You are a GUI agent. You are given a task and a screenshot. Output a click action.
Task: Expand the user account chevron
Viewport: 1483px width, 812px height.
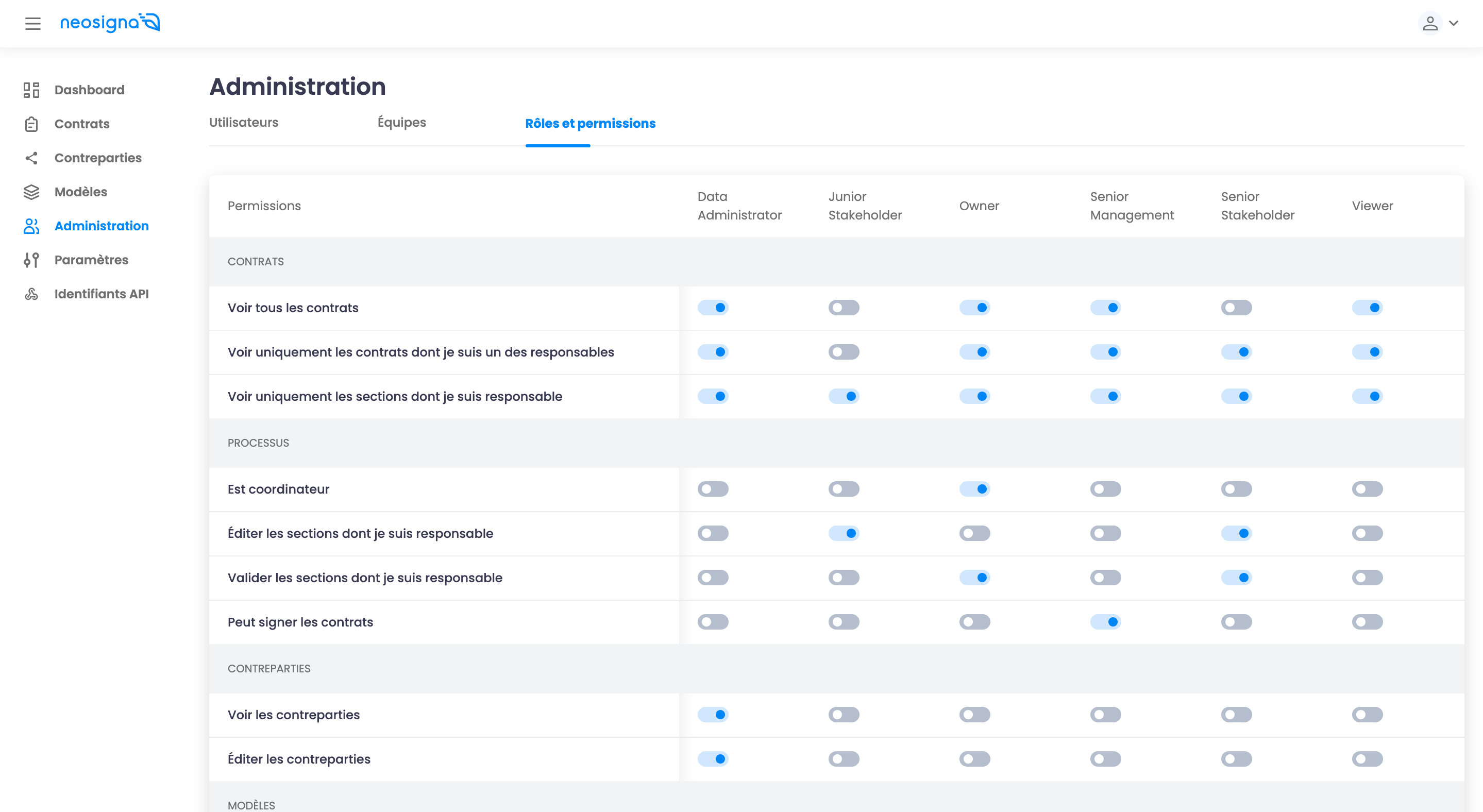pyautogui.click(x=1454, y=24)
